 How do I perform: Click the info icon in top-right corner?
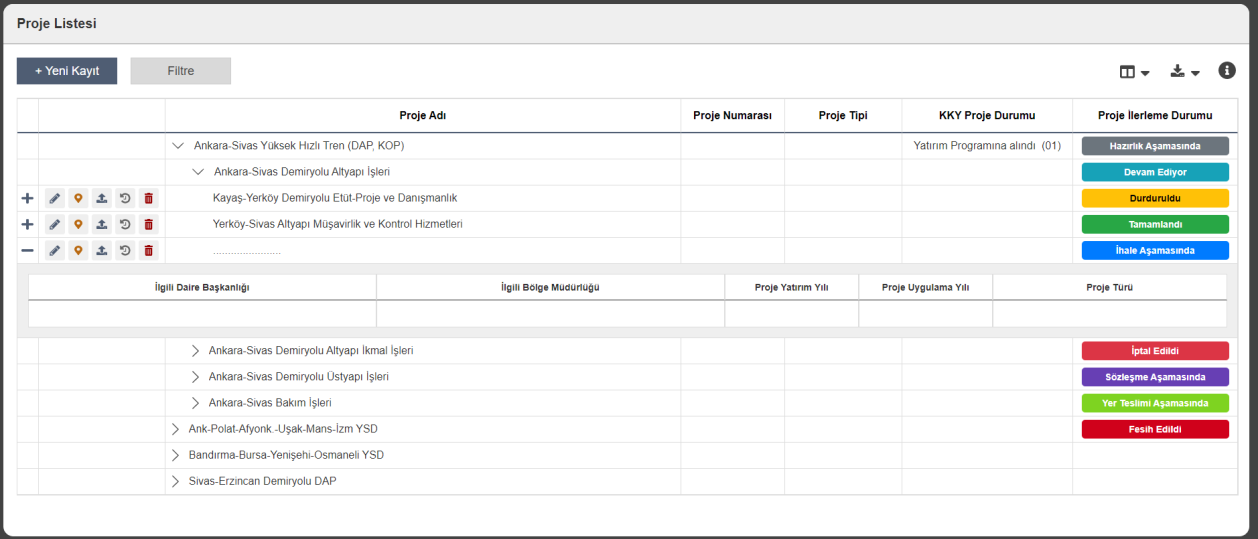[1227, 70]
